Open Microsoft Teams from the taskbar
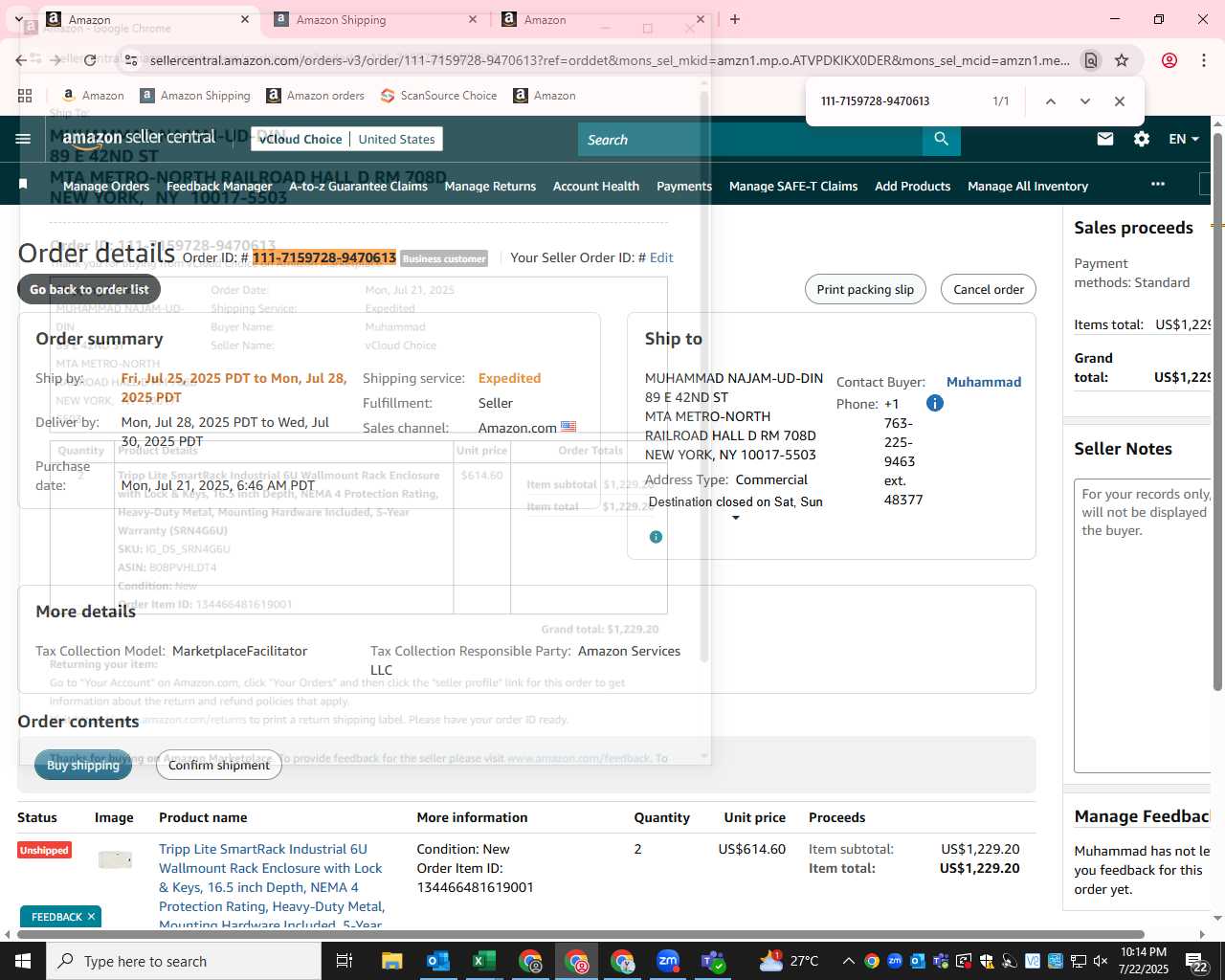1225x980 pixels. click(714, 961)
